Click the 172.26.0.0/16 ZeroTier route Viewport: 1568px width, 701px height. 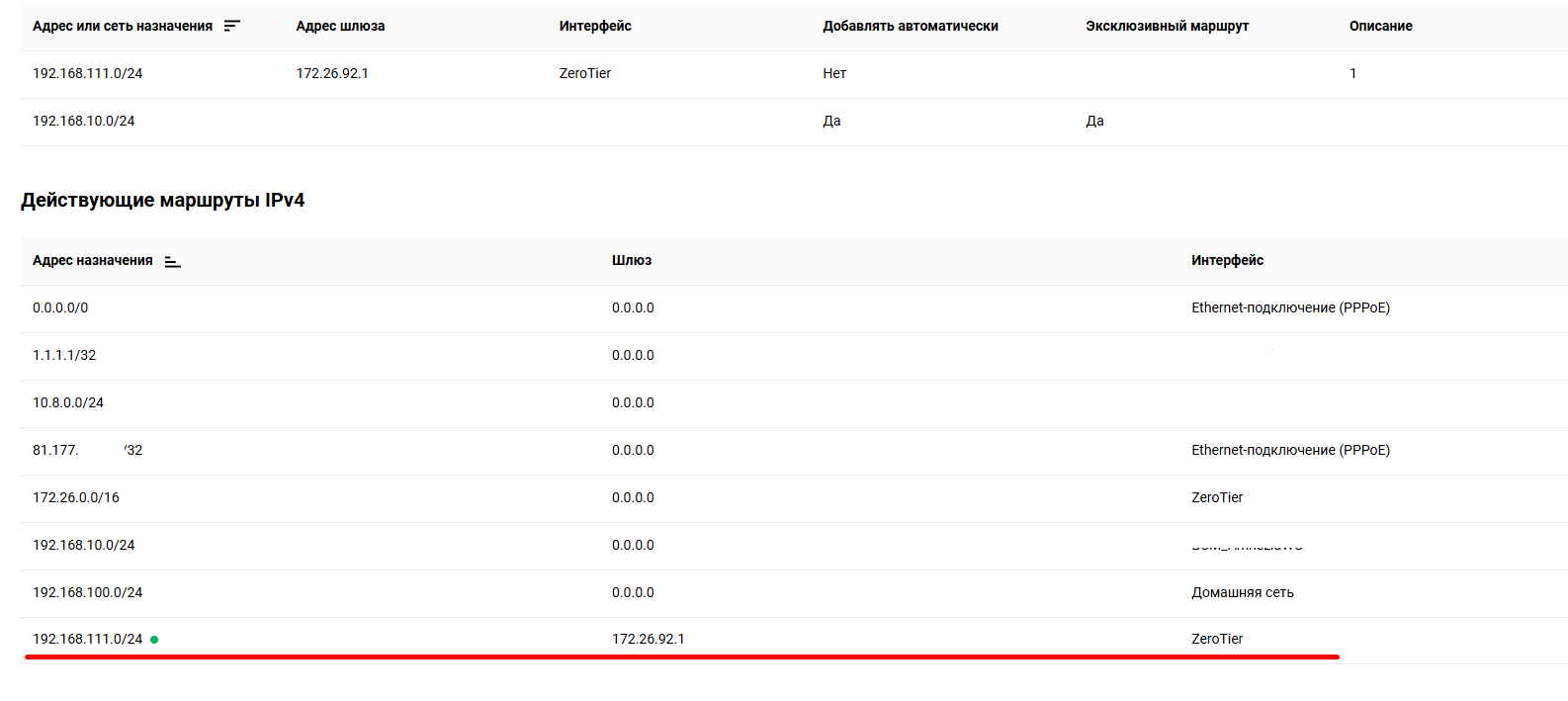point(76,497)
